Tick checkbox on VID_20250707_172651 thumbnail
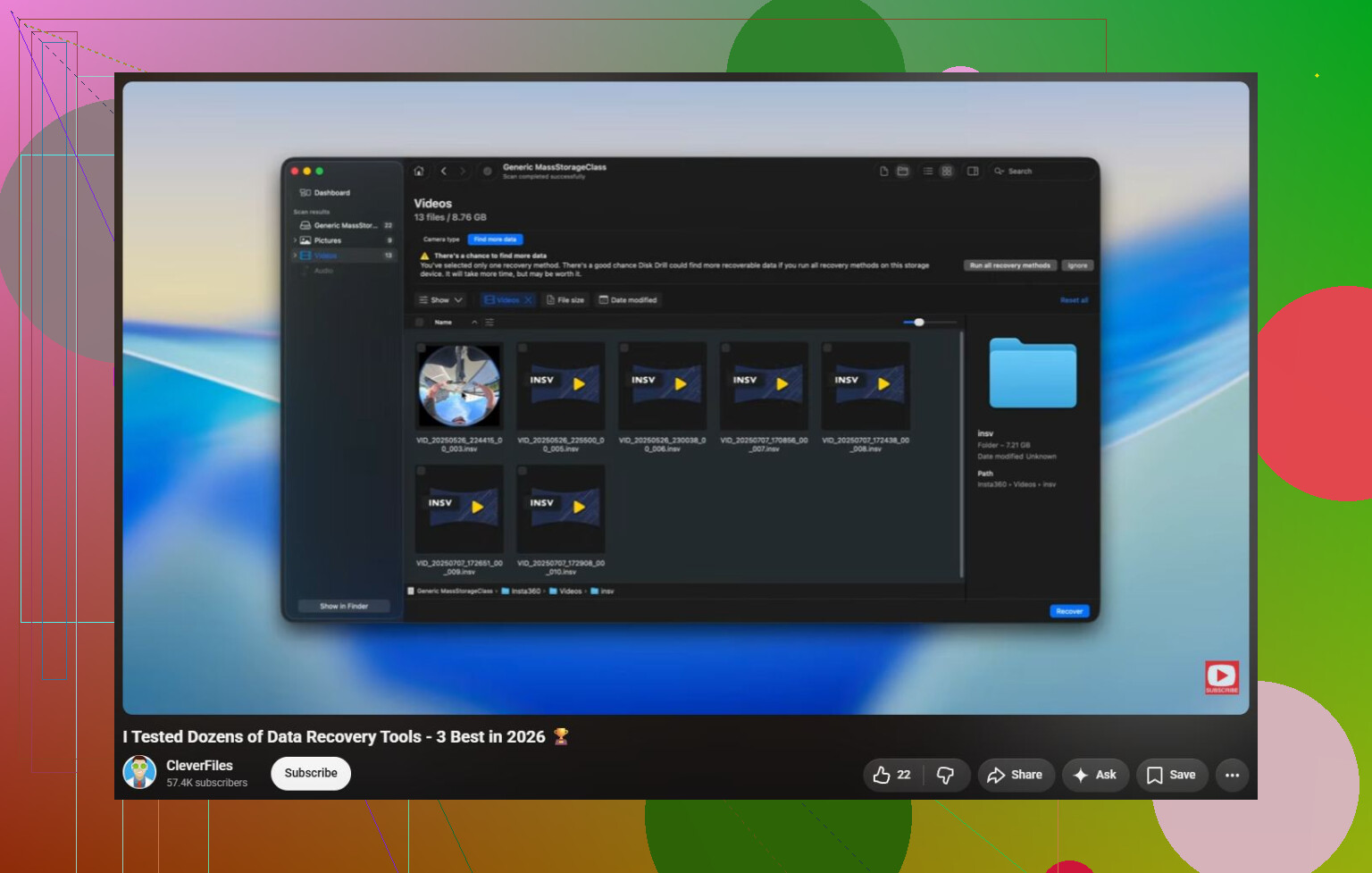Image resolution: width=1372 pixels, height=873 pixels. (x=422, y=470)
